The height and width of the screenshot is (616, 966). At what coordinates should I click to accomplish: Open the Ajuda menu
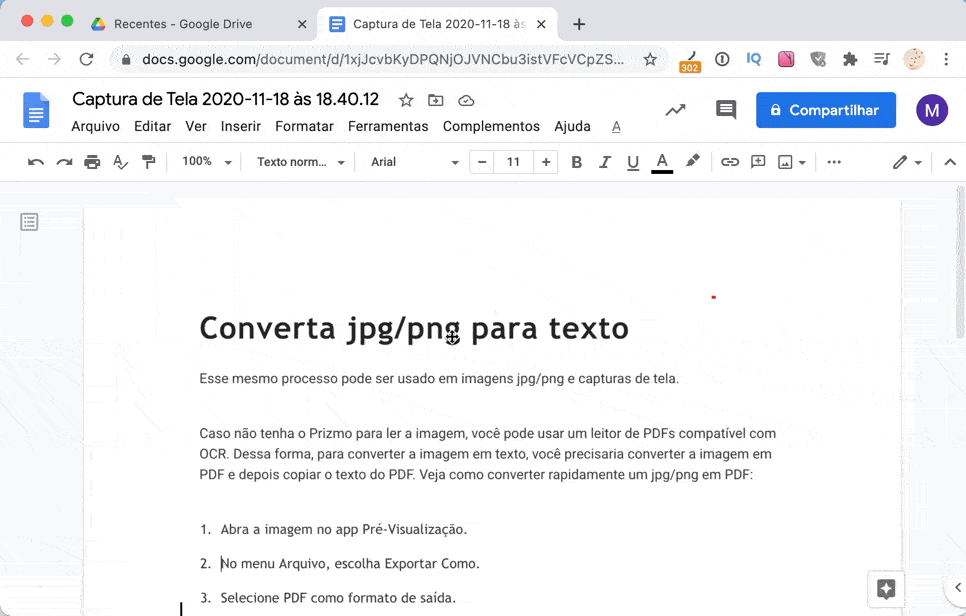click(x=572, y=126)
